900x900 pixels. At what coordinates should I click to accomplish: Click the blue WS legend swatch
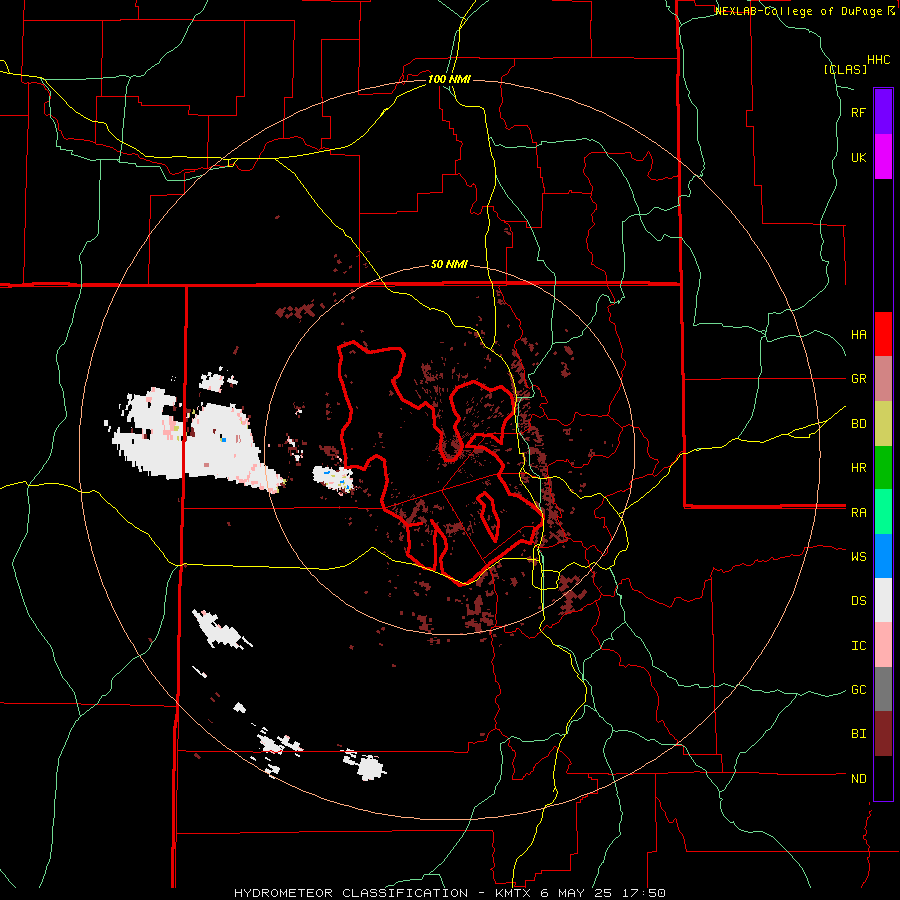point(883,556)
